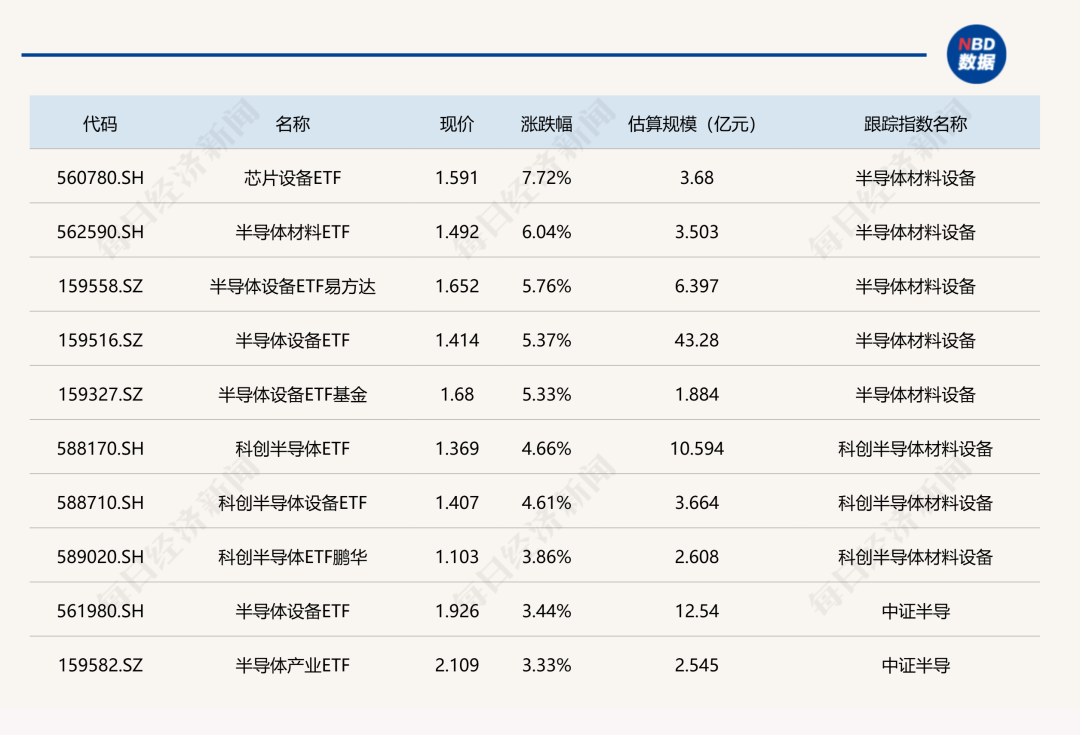Open the 半导体产业ETF entry
This screenshot has width=1080, height=735.
click(x=293, y=665)
